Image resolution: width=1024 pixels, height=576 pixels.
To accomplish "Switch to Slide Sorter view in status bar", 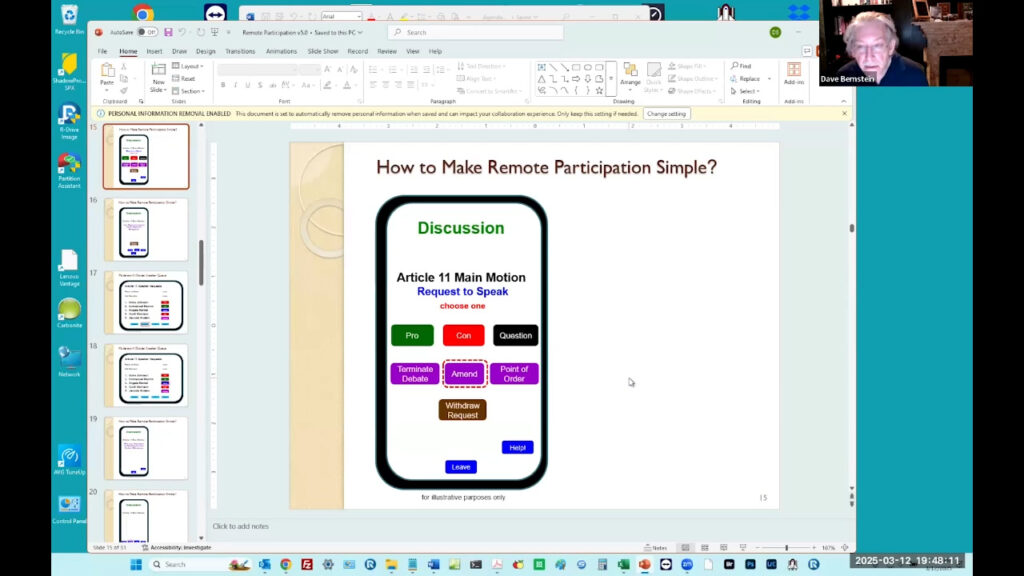I will point(705,547).
